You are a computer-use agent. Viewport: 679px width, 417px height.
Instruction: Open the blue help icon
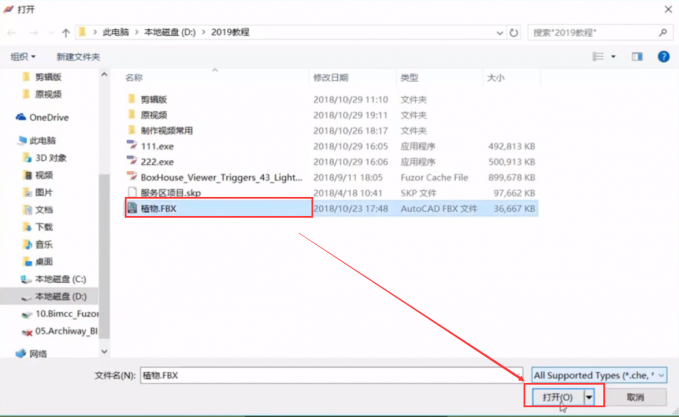coord(663,57)
